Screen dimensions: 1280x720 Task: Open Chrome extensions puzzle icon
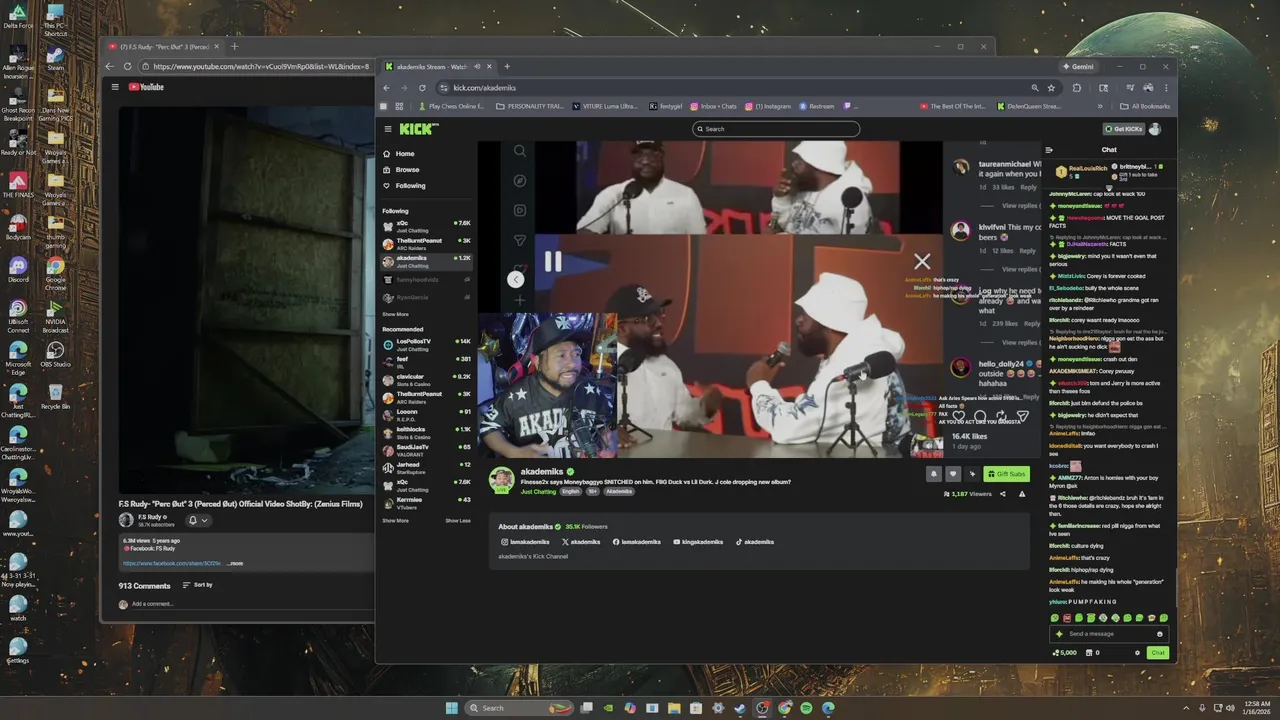(x=1076, y=88)
